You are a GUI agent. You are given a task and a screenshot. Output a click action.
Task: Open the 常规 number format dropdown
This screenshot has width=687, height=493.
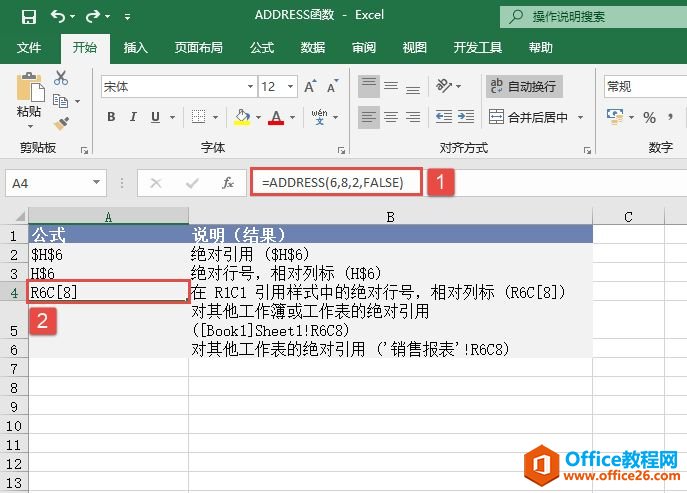tap(645, 86)
